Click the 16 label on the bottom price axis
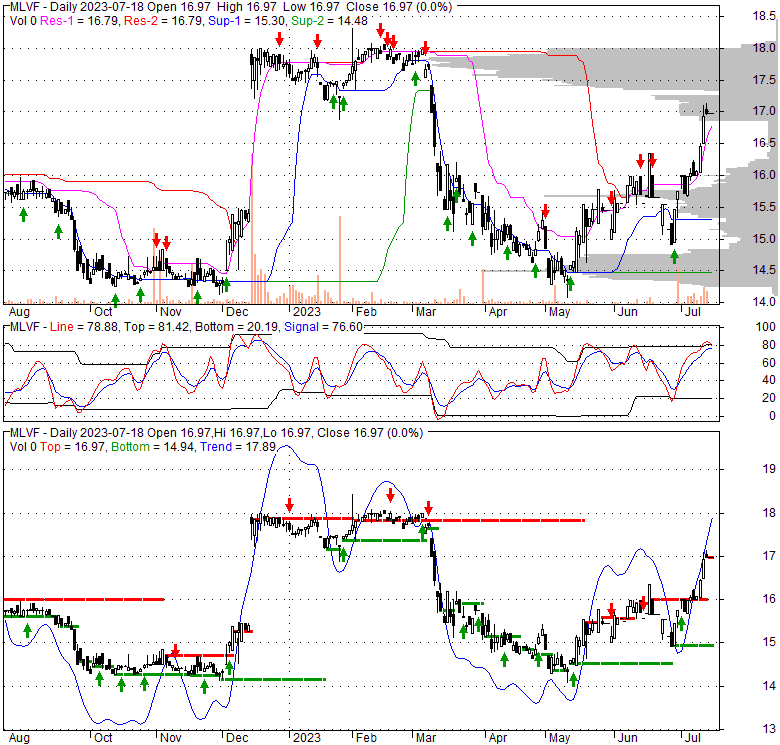 [x=769, y=599]
